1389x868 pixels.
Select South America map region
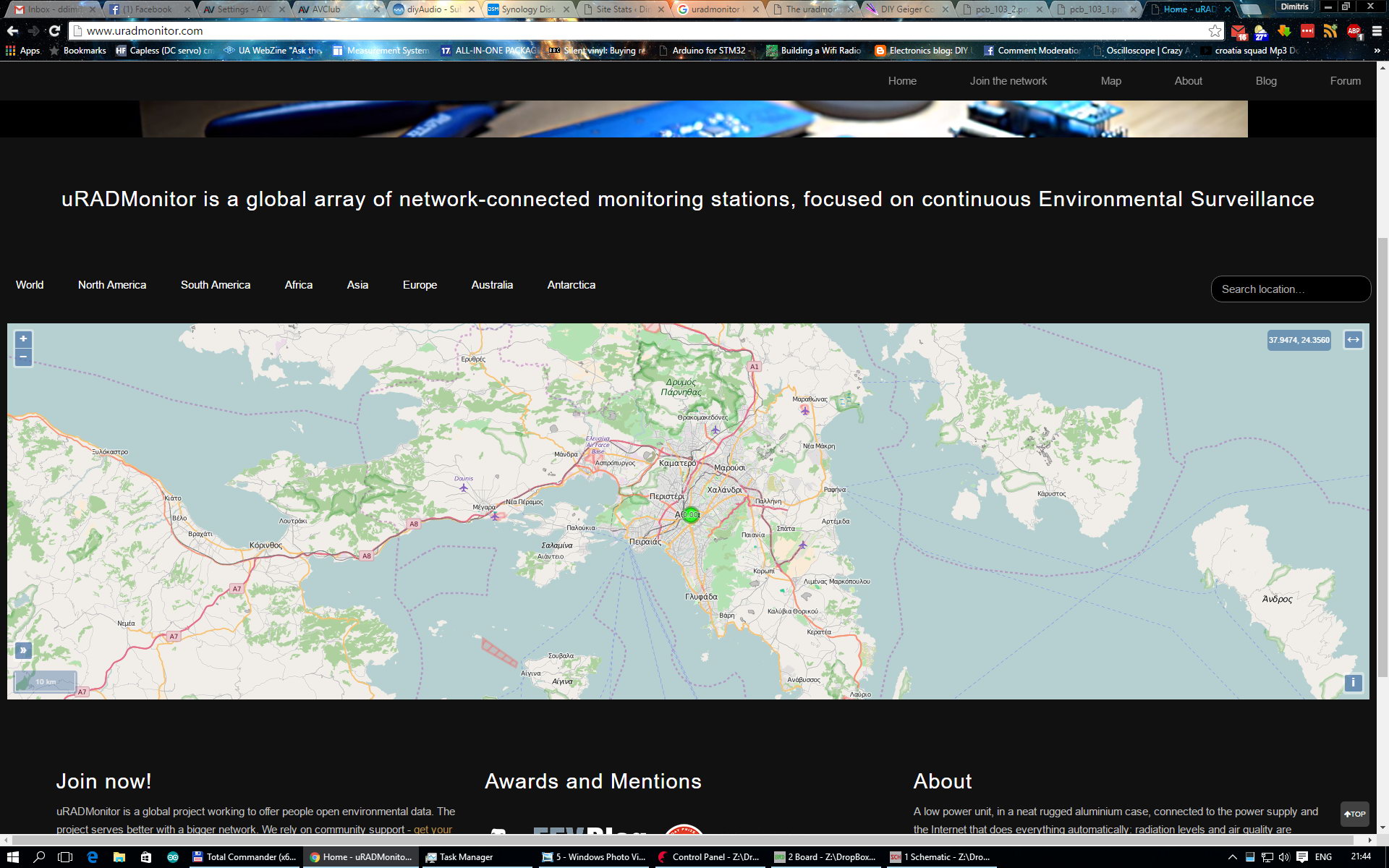click(216, 285)
